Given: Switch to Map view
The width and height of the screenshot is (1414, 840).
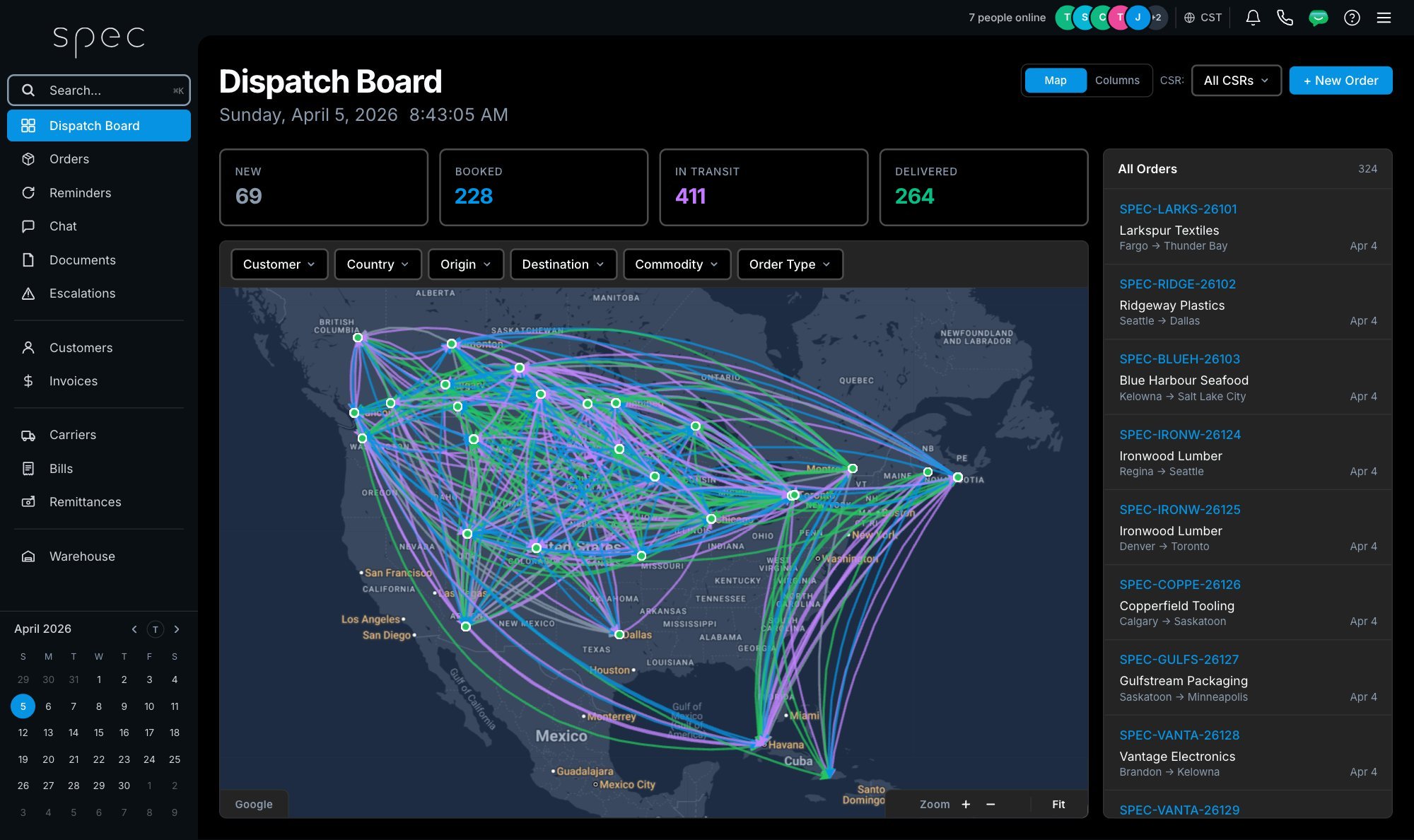Looking at the screenshot, I should coord(1056,81).
